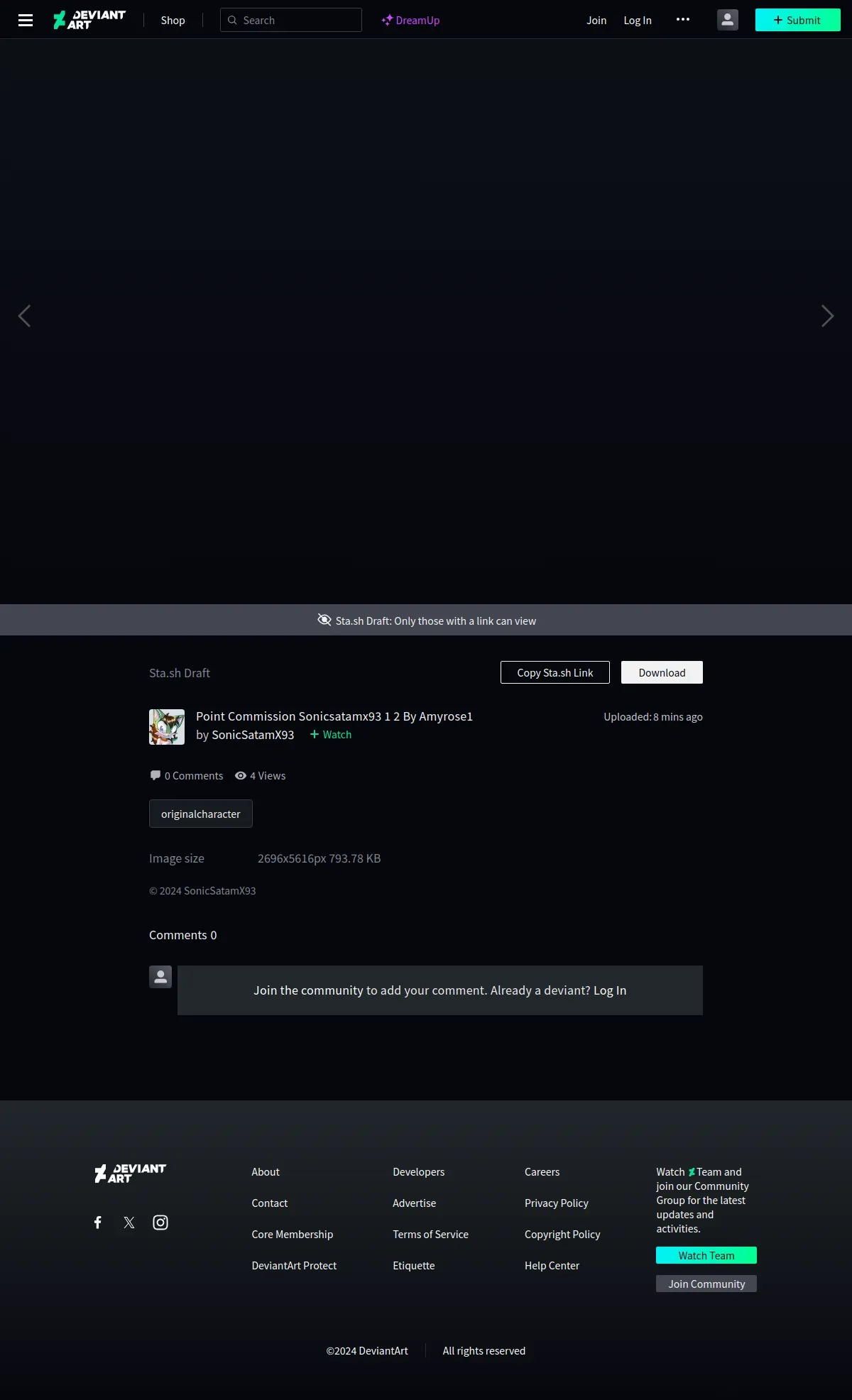Select the originalcharacter tag
Viewport: 852px width, 1400px height.
pyautogui.click(x=201, y=814)
